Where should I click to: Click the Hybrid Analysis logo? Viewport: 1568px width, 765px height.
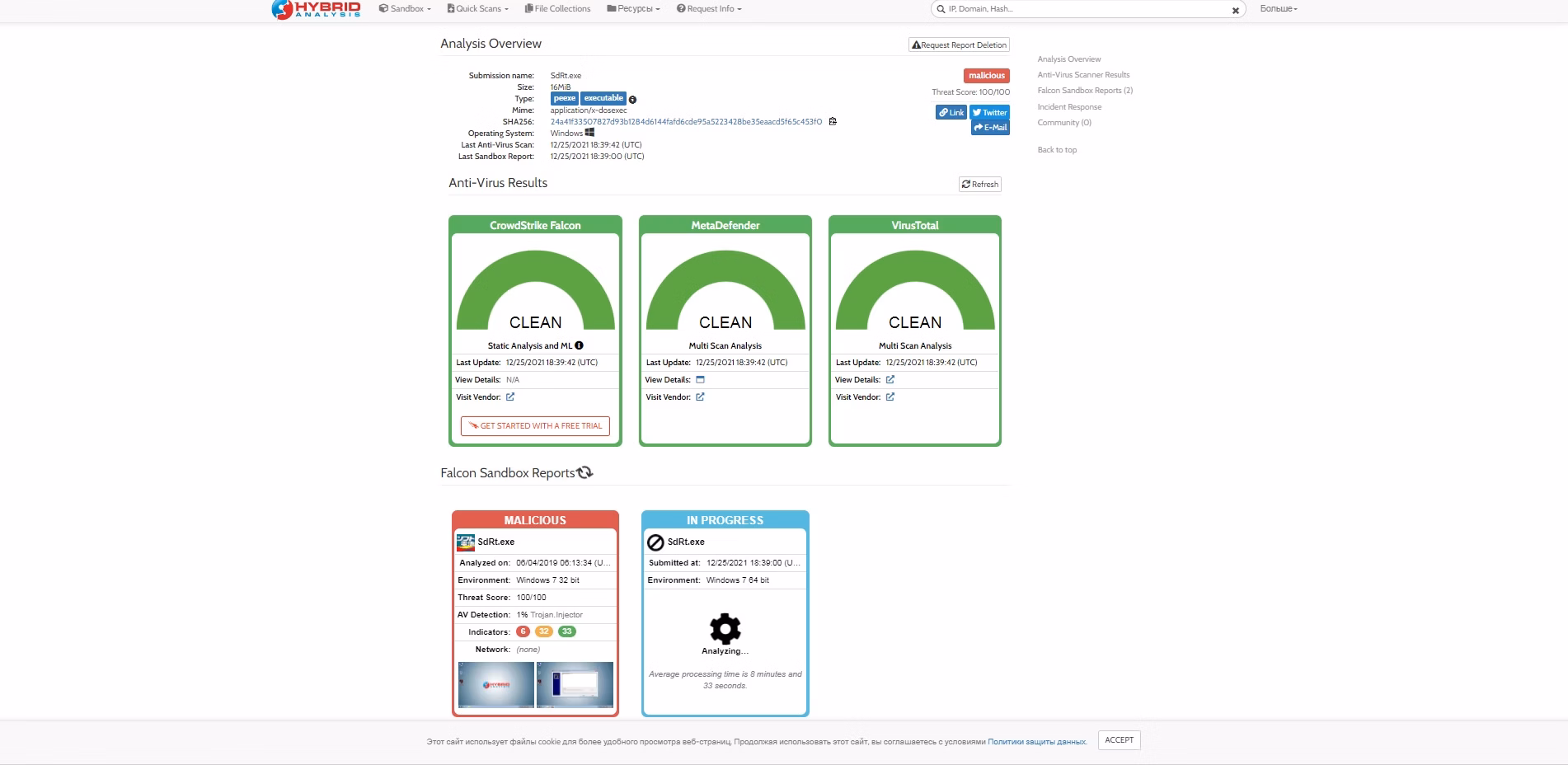[x=317, y=9]
